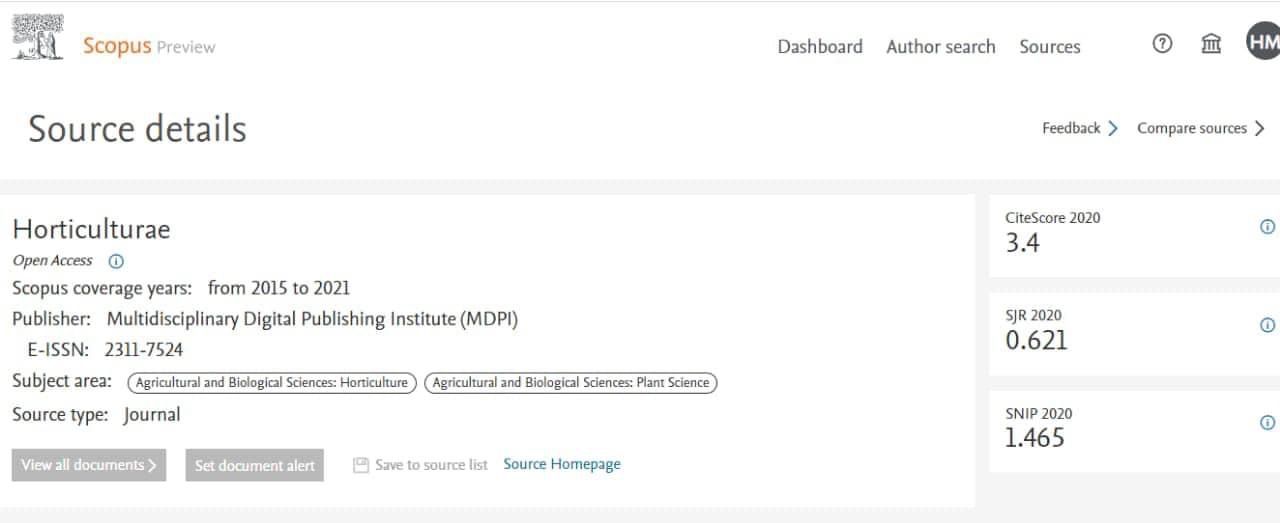Click the institution building icon
Screen dimensions: 1280x523
pos(1211,44)
